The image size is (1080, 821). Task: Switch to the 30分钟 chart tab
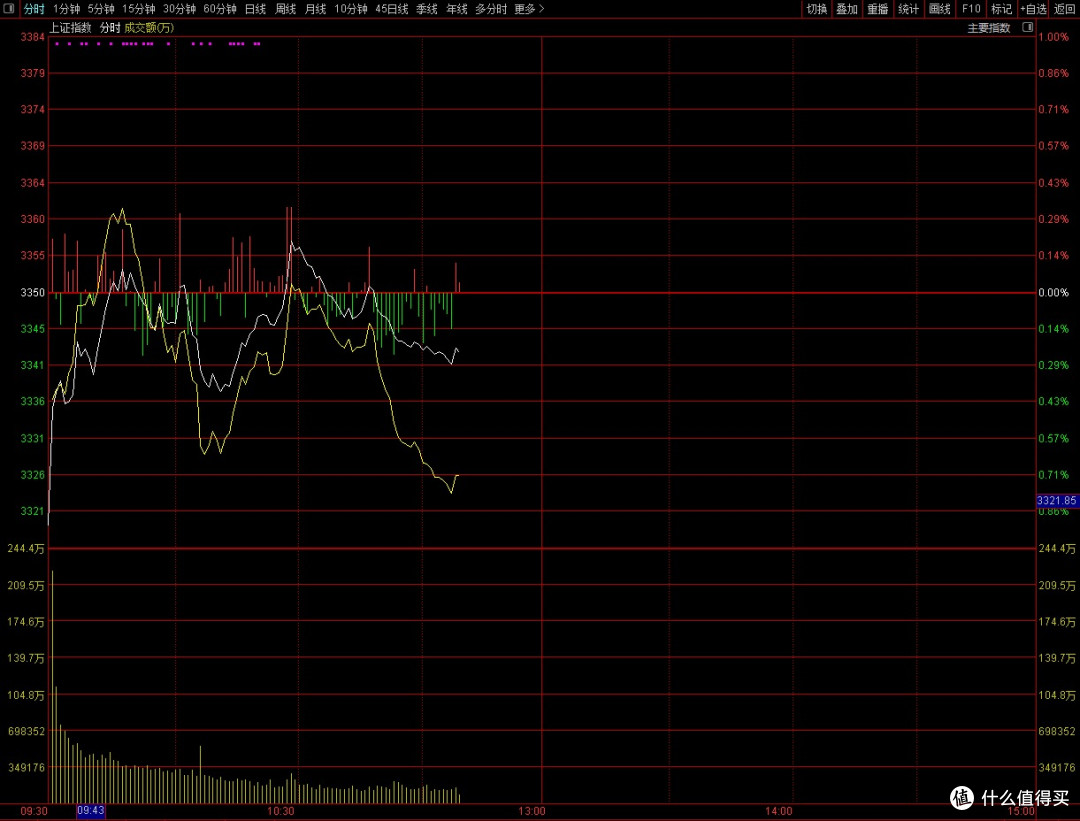(179, 9)
